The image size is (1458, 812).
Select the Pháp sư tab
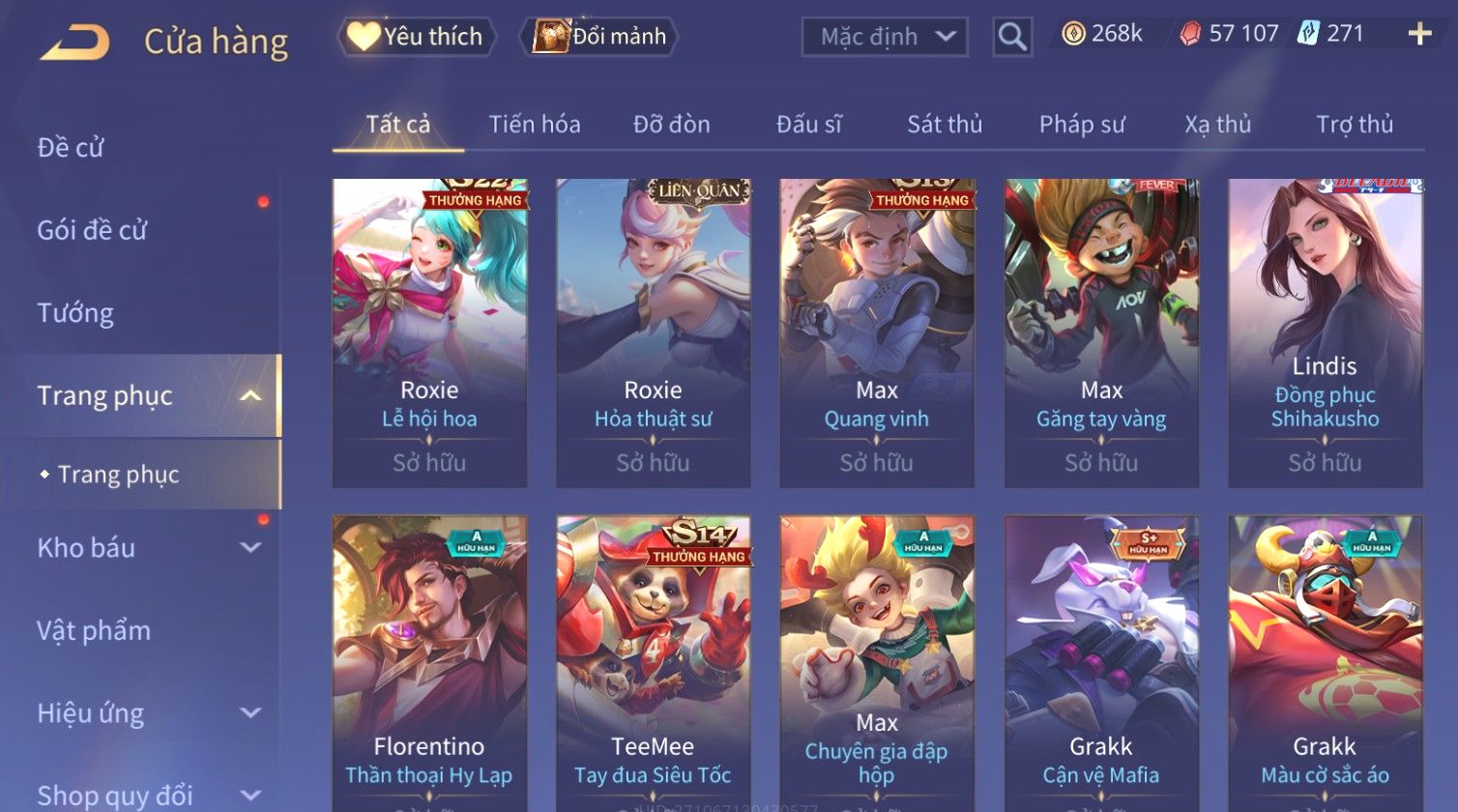pyautogui.click(x=1082, y=124)
